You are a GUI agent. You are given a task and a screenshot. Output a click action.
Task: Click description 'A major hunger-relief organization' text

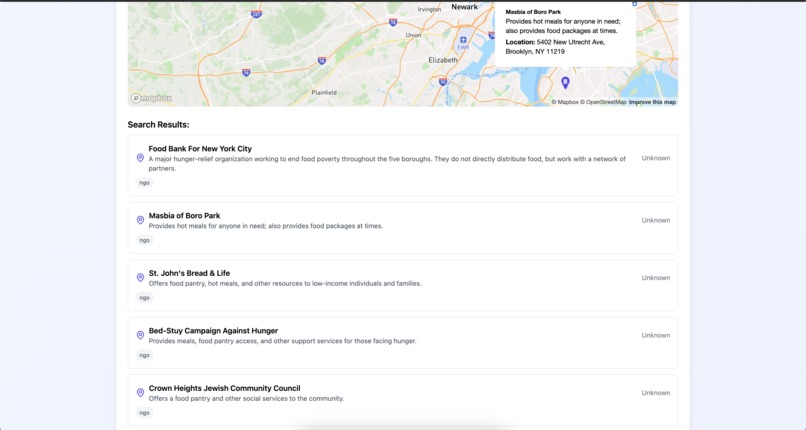point(387,164)
